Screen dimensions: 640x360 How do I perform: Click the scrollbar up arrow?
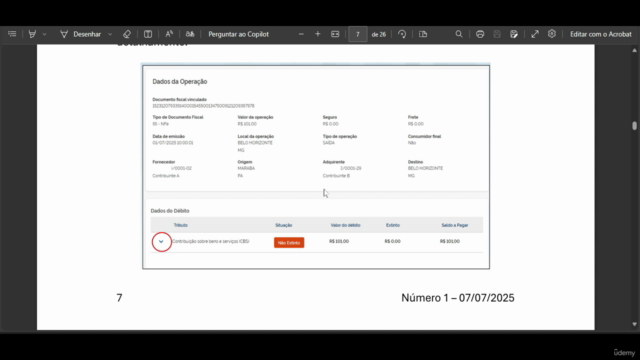634,50
